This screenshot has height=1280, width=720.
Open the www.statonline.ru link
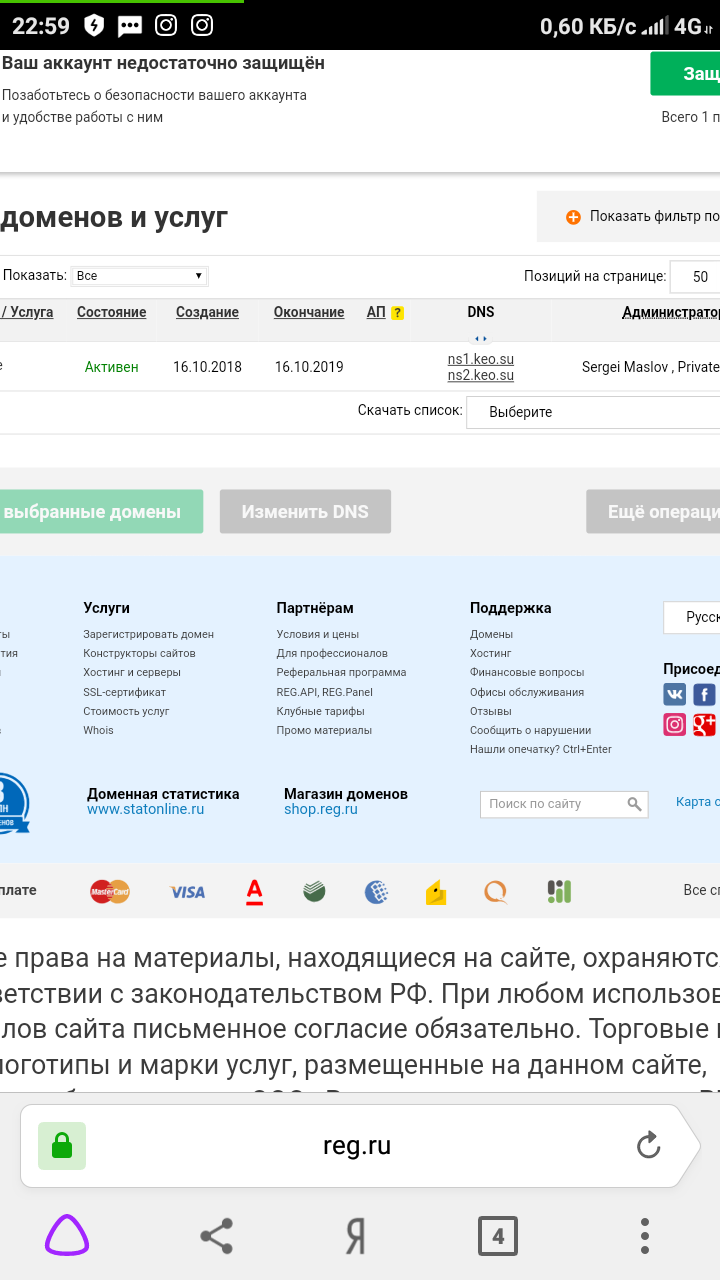pyautogui.click(x=145, y=809)
